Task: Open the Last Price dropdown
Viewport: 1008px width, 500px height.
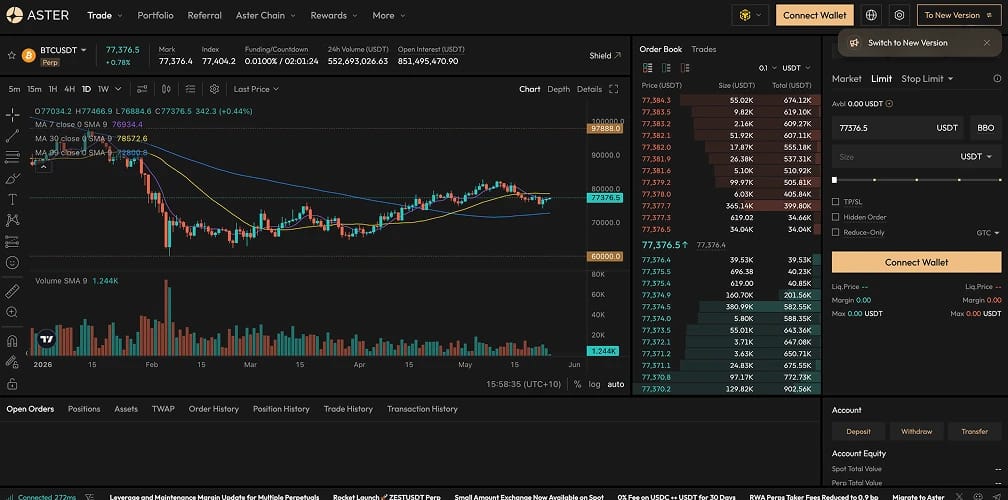Action: [256, 89]
